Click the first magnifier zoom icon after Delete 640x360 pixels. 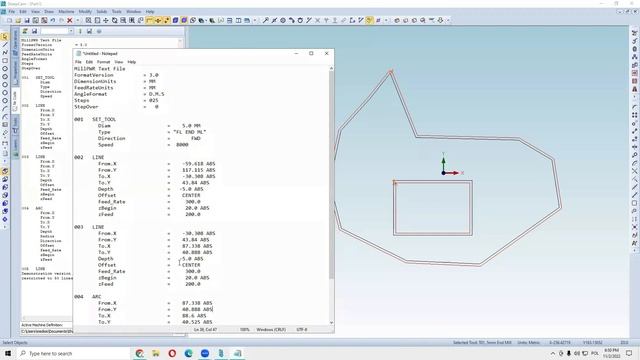pos(88,20)
